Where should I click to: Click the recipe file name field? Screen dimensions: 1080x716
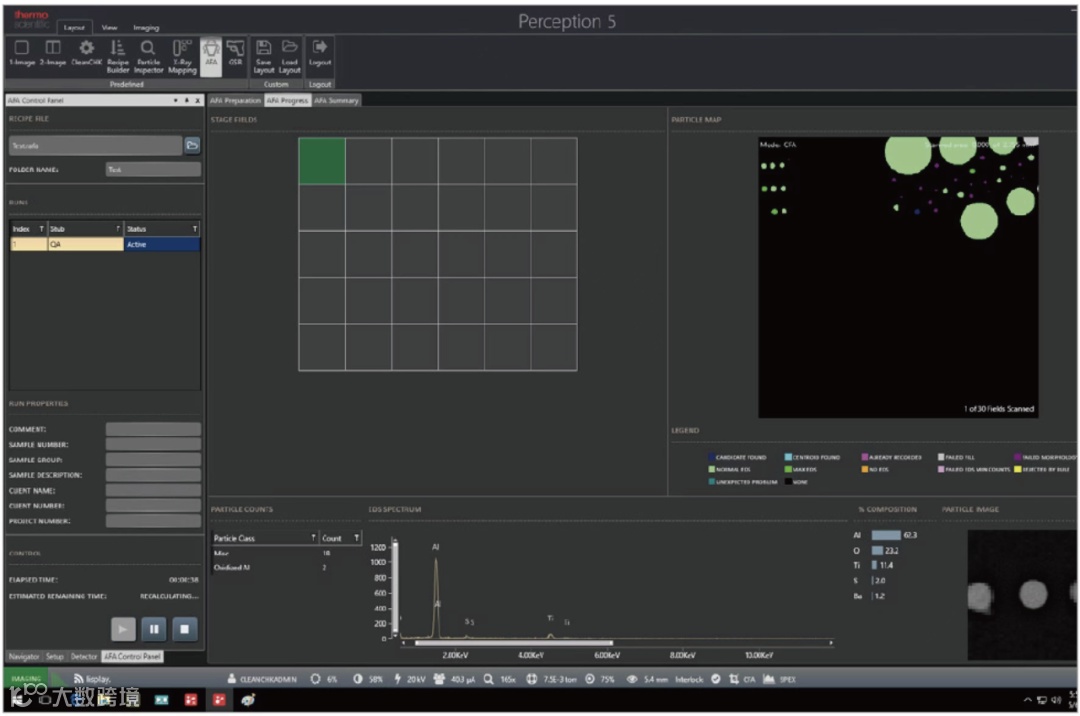tap(96, 145)
